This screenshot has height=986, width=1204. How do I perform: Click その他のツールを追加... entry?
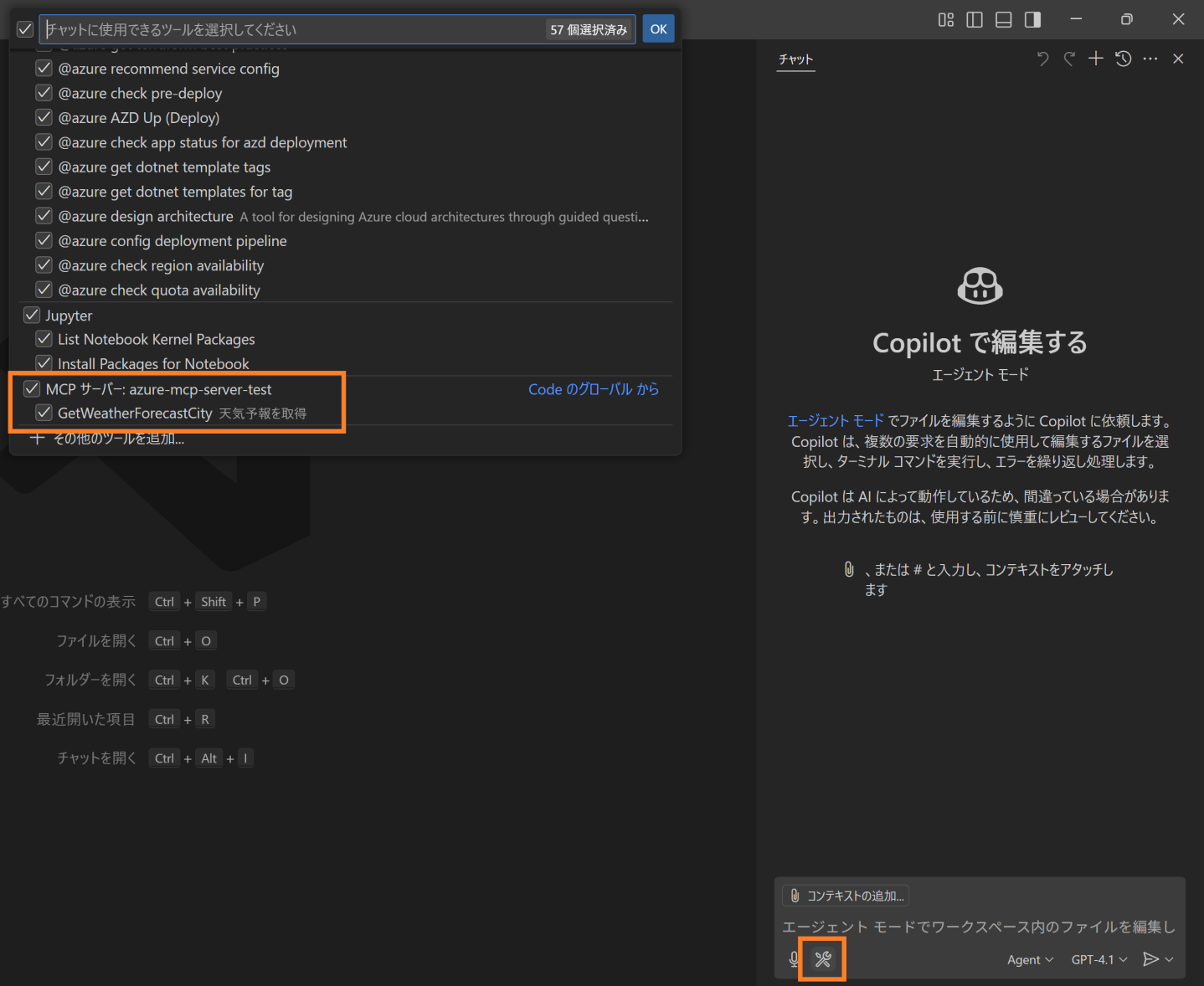pos(107,439)
